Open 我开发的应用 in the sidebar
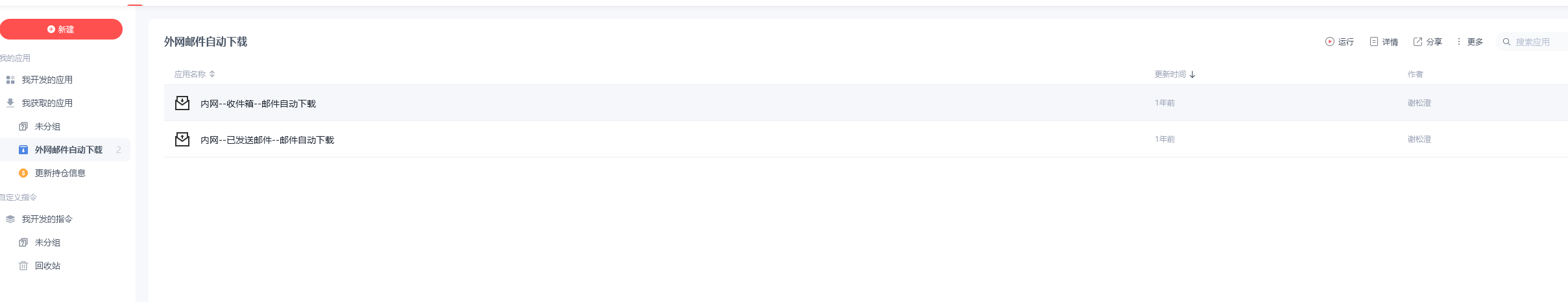This screenshot has width=1568, height=302. coord(47,80)
